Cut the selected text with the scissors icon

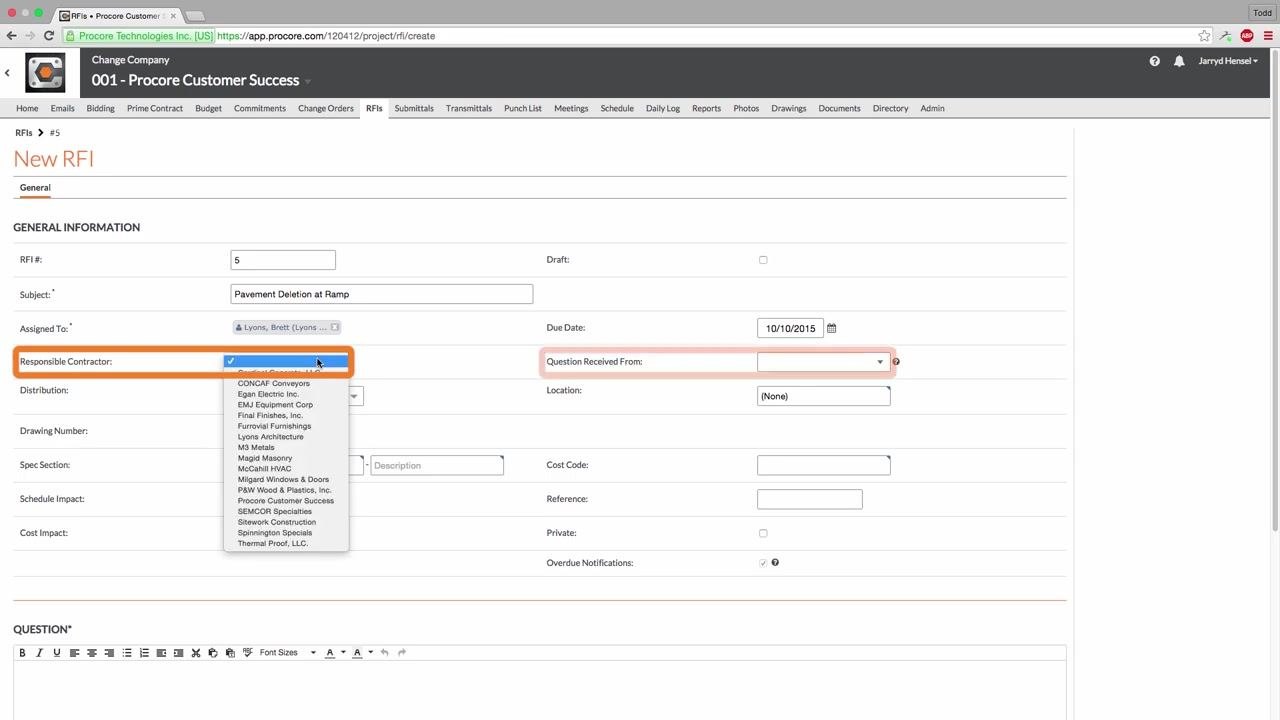(x=196, y=653)
